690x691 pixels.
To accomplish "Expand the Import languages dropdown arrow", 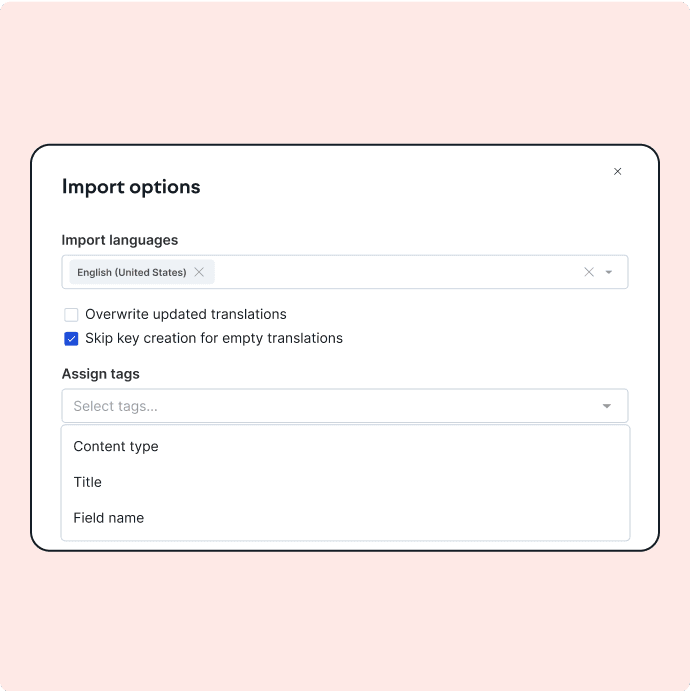I will click(609, 272).
